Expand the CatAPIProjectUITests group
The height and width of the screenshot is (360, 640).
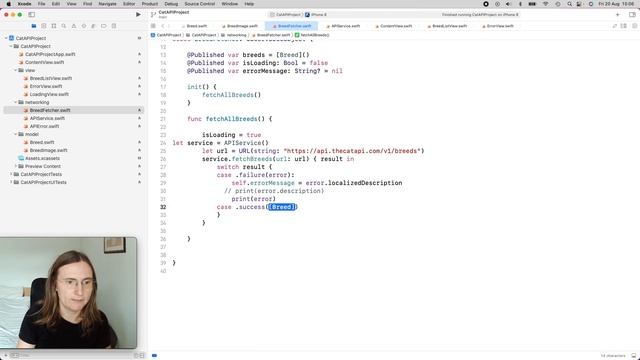tap(11, 182)
